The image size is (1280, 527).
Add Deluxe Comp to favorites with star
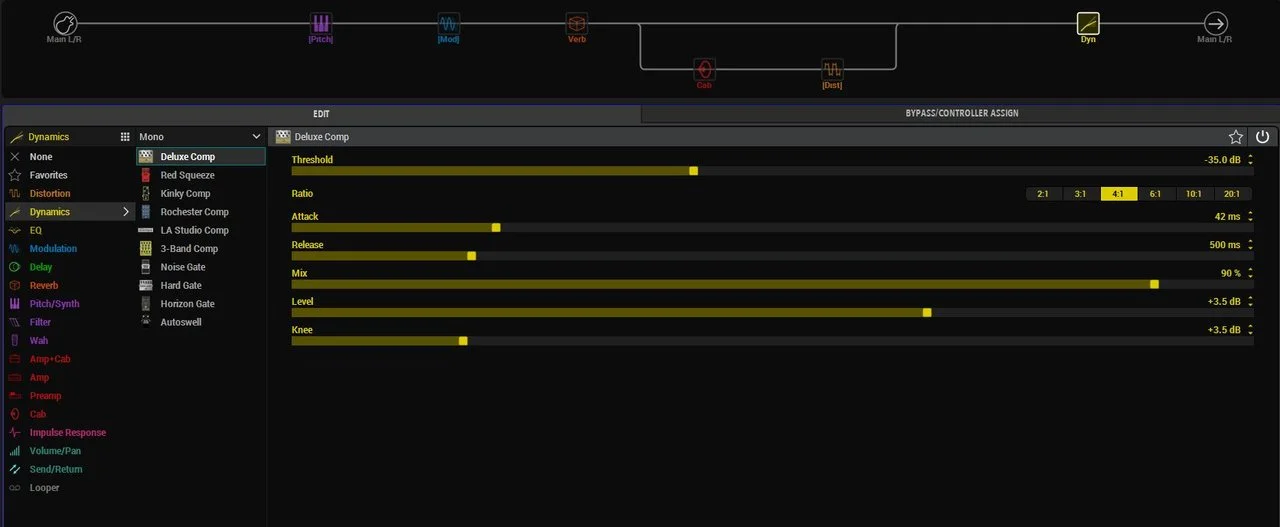pyautogui.click(x=1236, y=137)
